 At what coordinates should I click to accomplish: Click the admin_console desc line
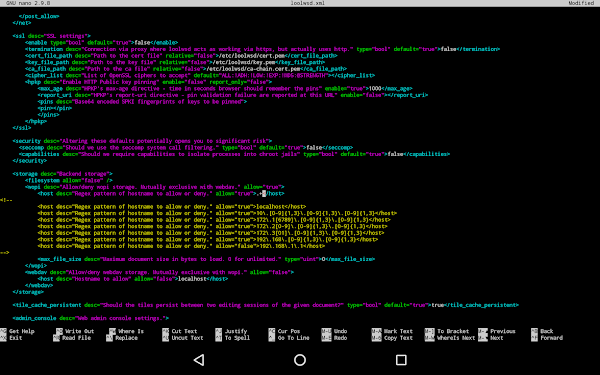(x=90, y=318)
